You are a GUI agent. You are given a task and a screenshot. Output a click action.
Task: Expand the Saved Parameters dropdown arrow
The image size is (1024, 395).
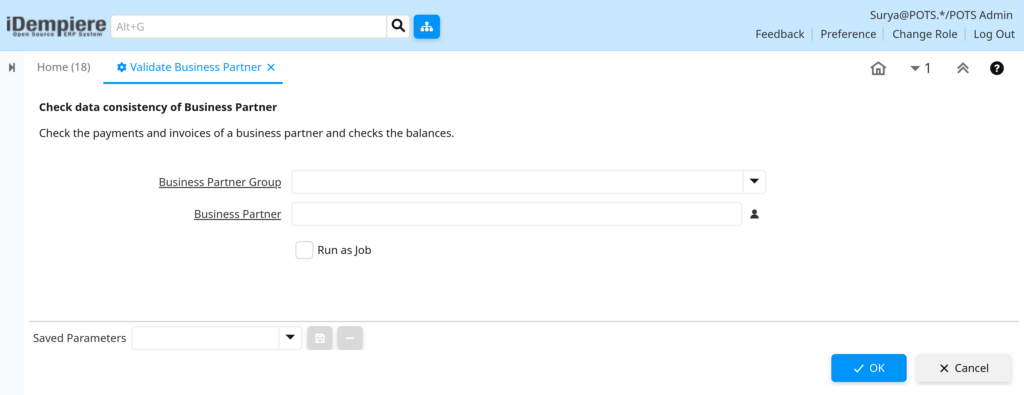(x=290, y=338)
